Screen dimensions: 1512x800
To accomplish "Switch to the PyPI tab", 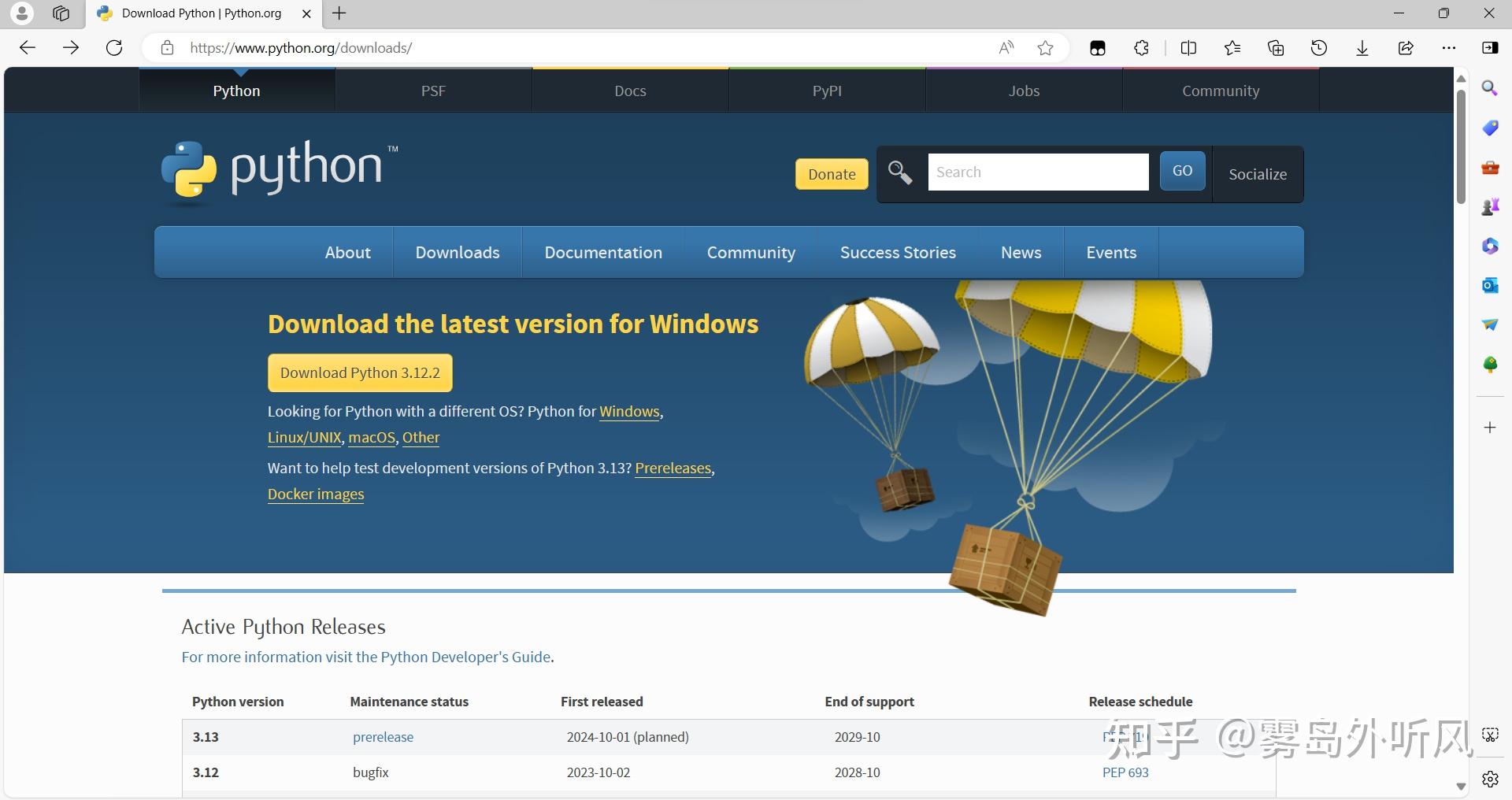I will 826,90.
